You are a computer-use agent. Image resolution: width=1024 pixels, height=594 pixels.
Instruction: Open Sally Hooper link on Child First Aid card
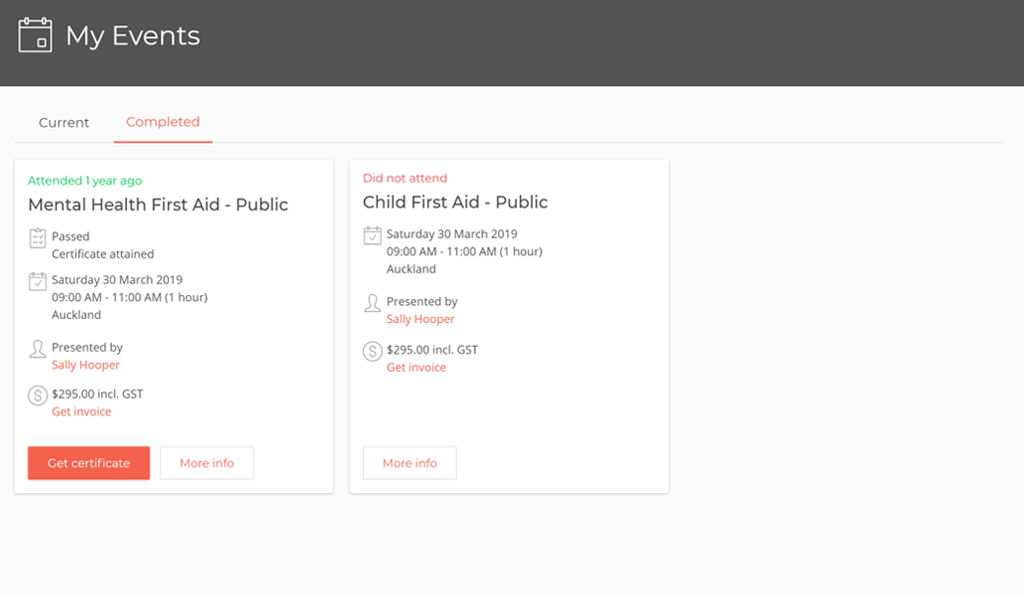[x=421, y=319]
